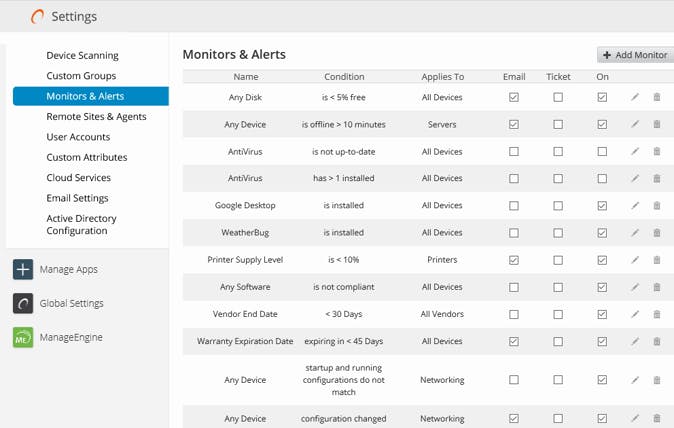Screen dimensions: 674x428
Task: Edit the Google Desktop monitor
Action: [634, 206]
